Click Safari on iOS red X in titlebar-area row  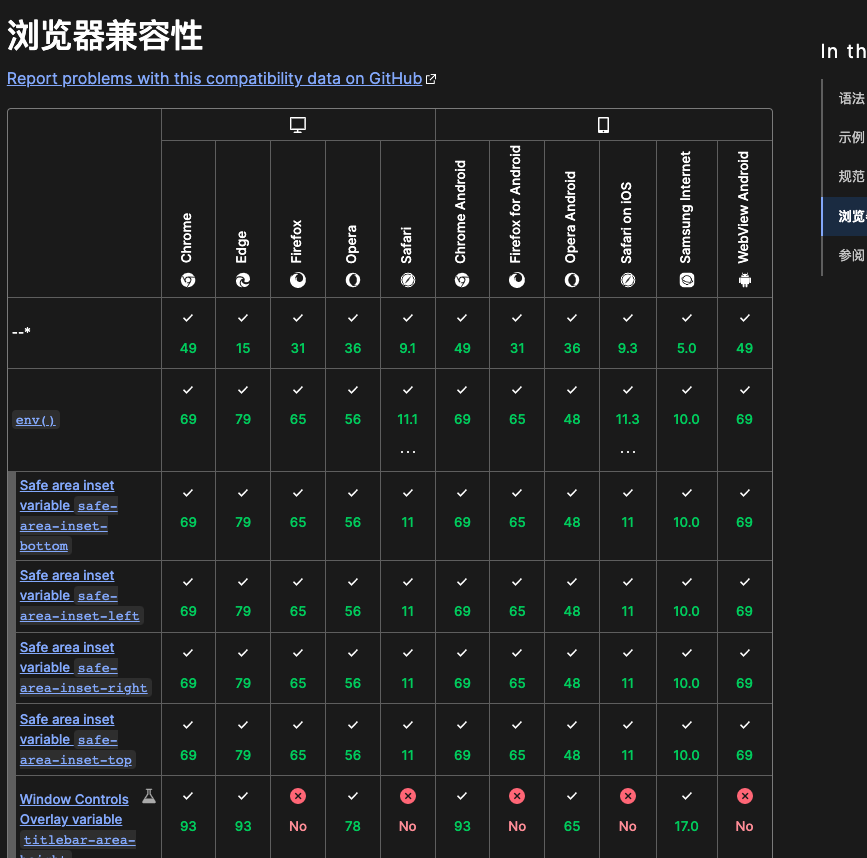click(x=628, y=796)
